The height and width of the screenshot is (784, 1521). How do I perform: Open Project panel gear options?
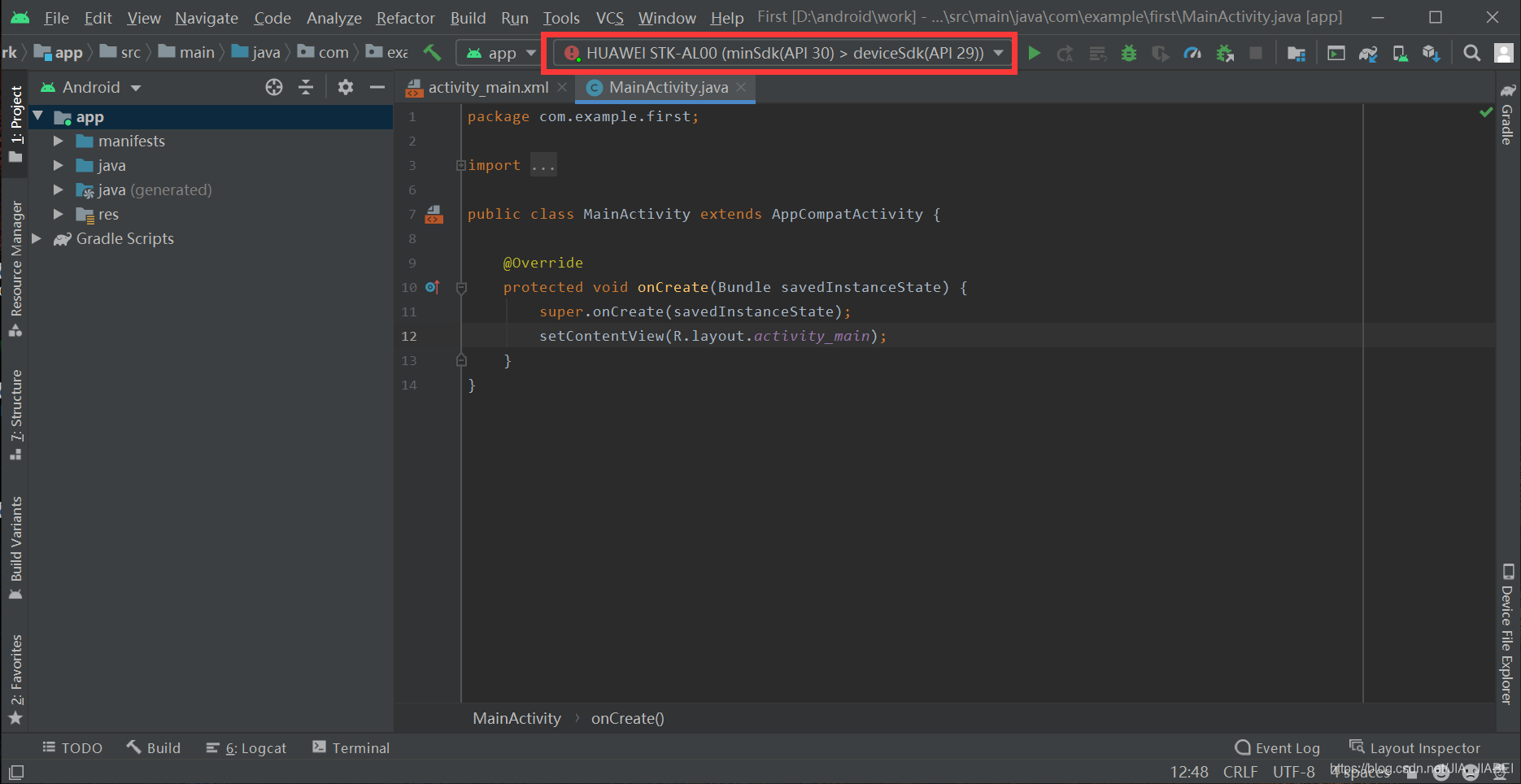point(346,87)
